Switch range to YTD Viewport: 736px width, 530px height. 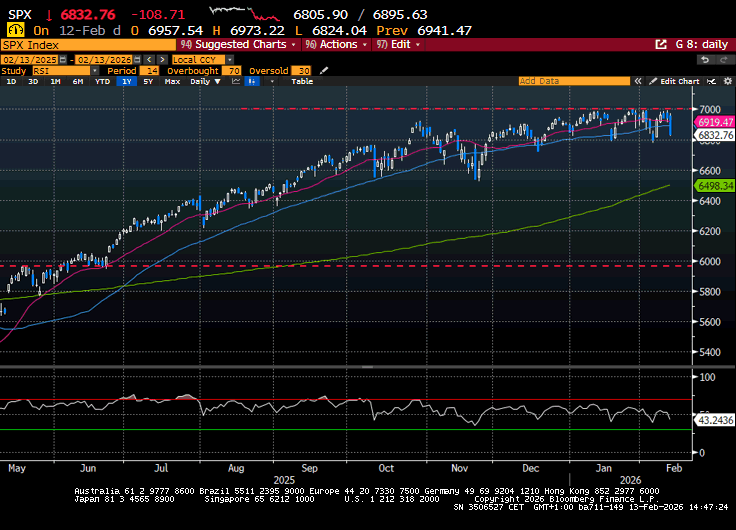click(x=102, y=81)
